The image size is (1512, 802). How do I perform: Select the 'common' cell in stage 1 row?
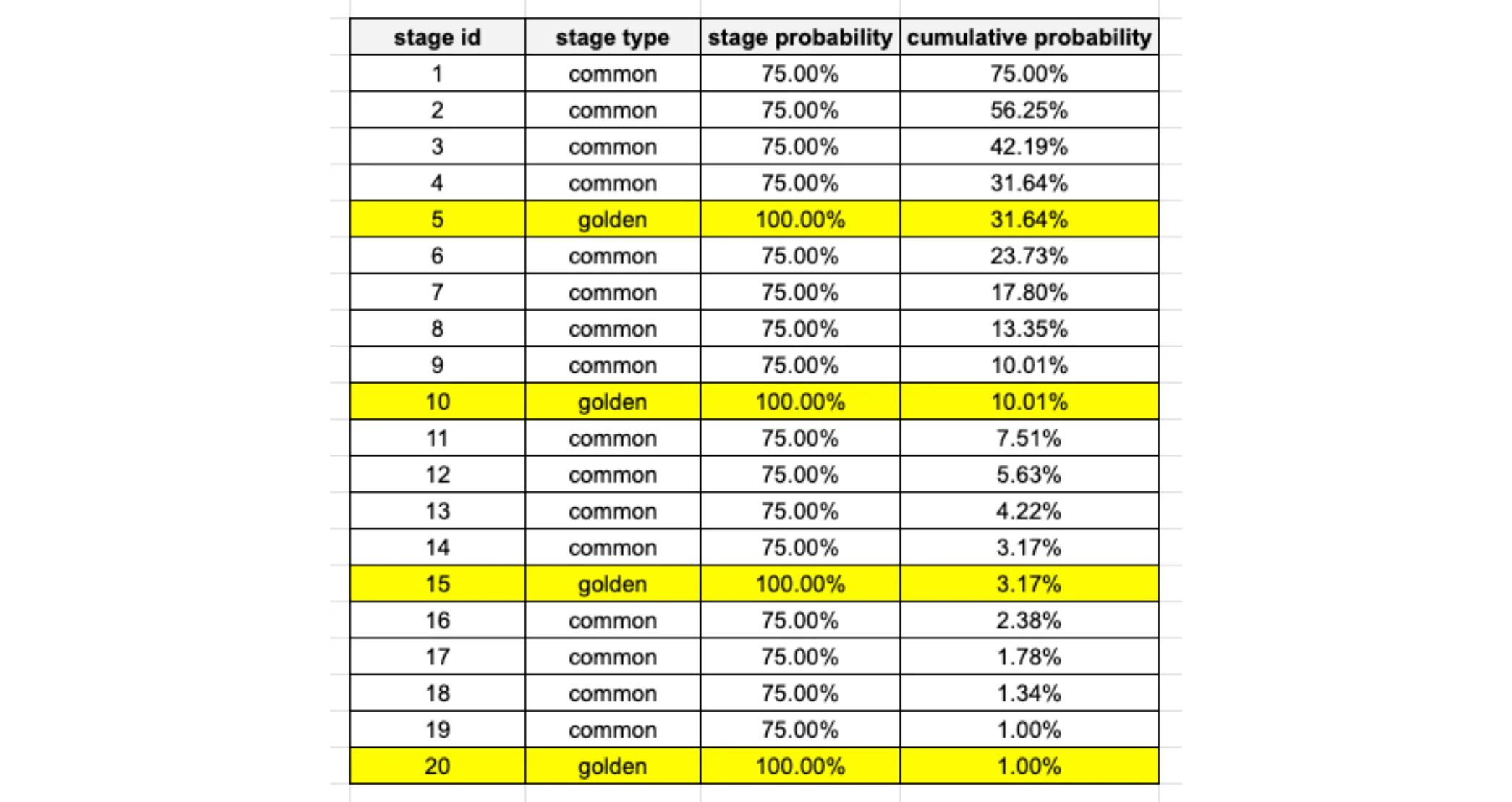point(612,74)
